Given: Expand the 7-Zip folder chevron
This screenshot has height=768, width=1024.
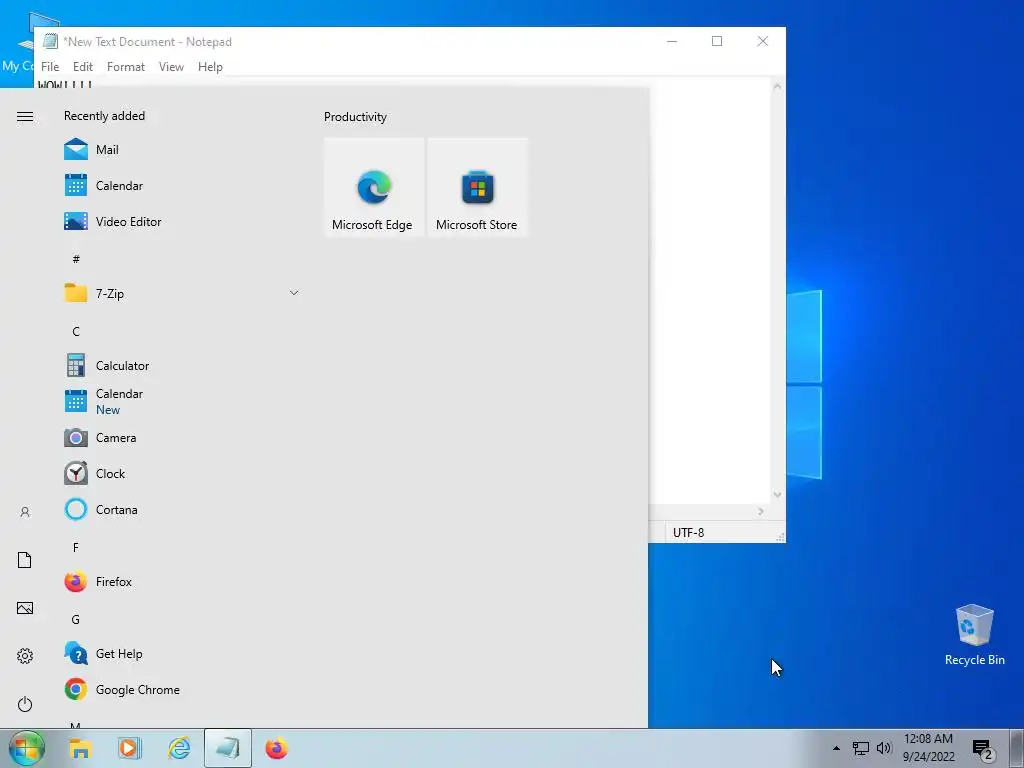Looking at the screenshot, I should [294, 293].
